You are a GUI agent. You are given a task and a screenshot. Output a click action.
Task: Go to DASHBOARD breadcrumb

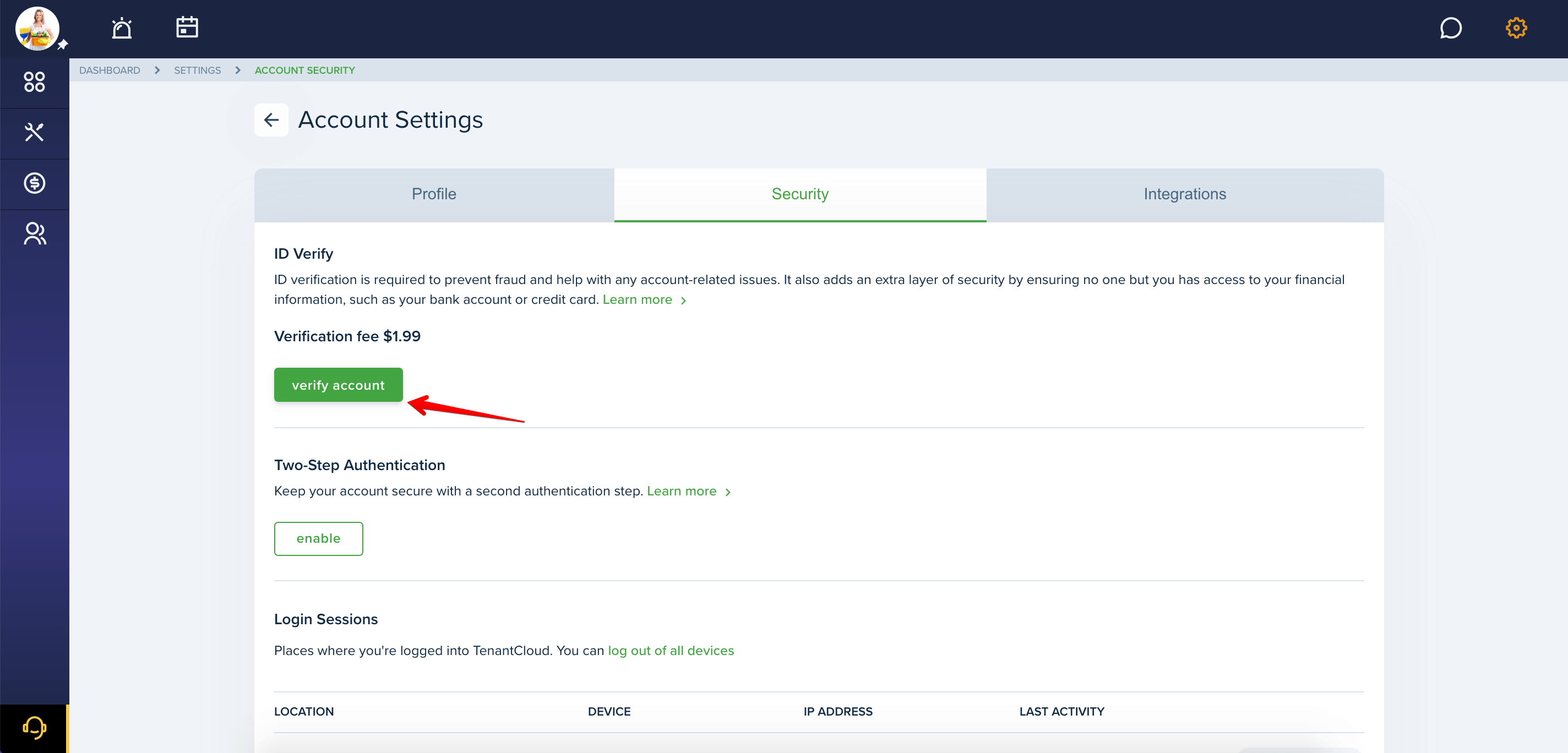110,70
